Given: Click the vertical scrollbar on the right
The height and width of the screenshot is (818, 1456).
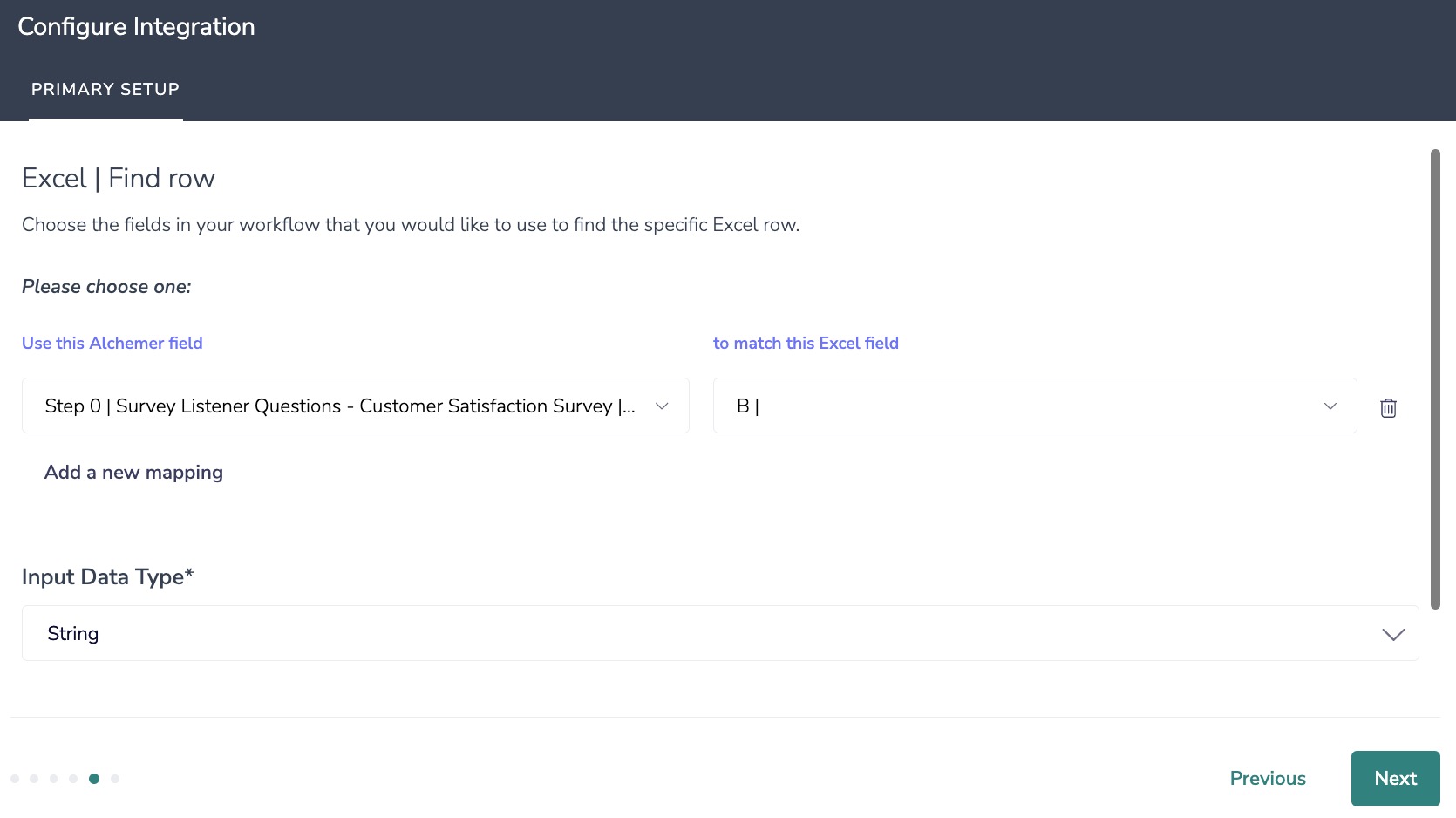Looking at the screenshot, I should [x=1435, y=379].
